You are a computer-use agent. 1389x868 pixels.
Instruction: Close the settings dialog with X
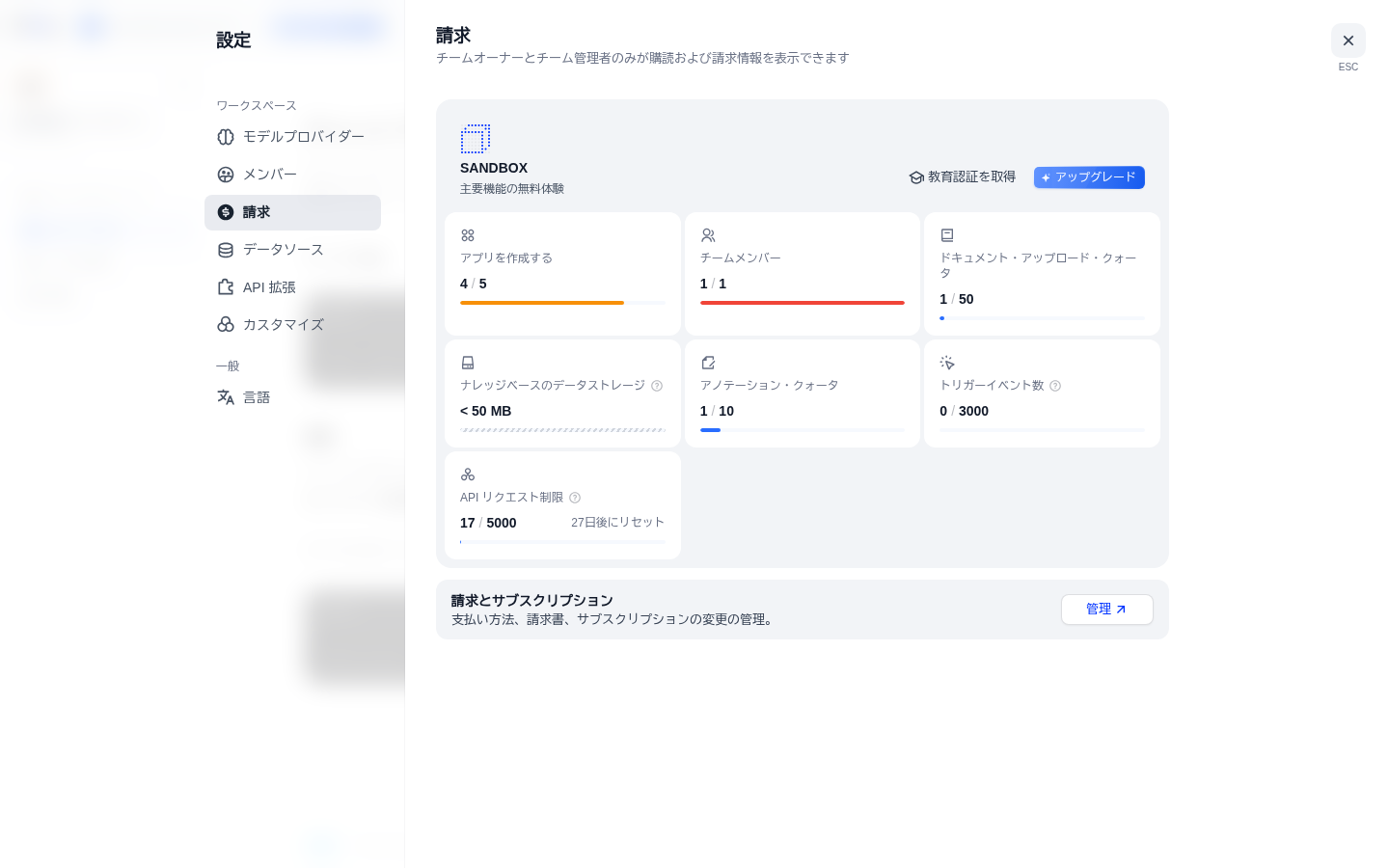[1348, 41]
